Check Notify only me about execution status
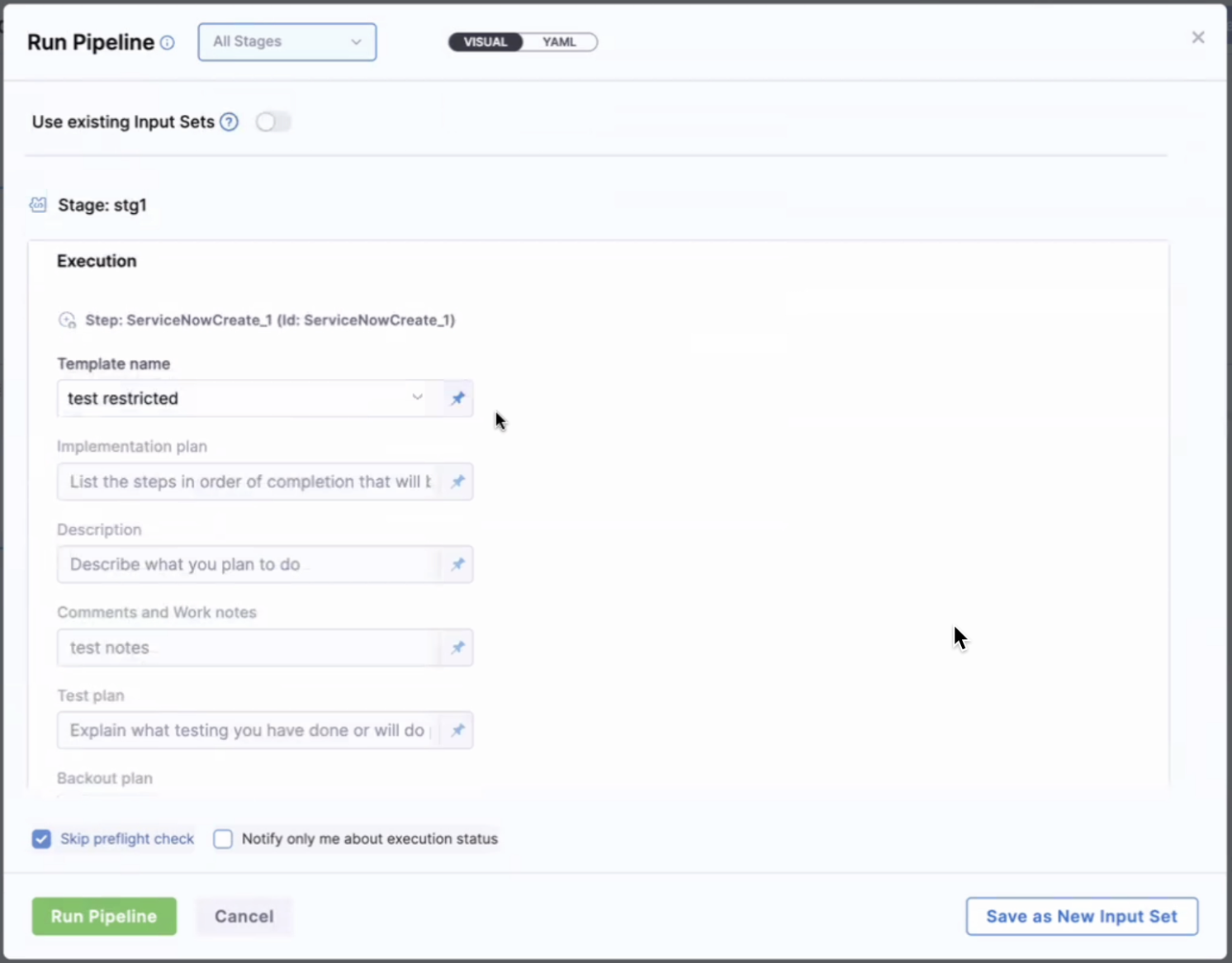Viewport: 1232px width, 963px height. tap(223, 839)
